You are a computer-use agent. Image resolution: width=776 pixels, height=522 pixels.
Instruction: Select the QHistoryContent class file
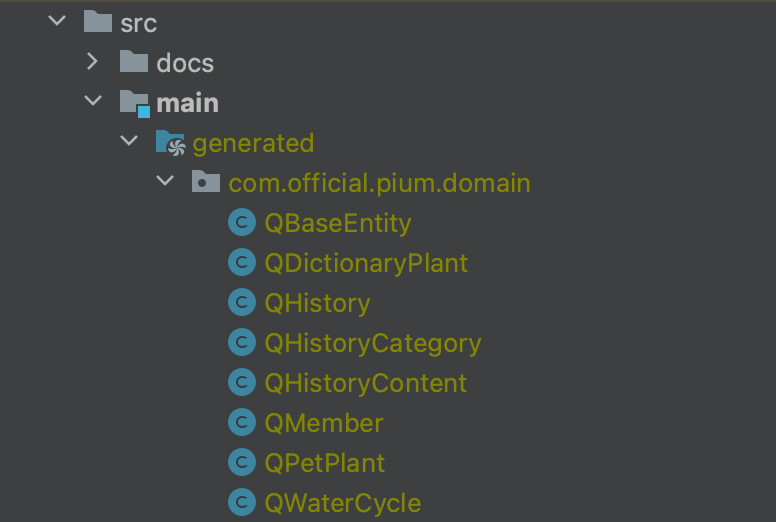click(x=365, y=383)
